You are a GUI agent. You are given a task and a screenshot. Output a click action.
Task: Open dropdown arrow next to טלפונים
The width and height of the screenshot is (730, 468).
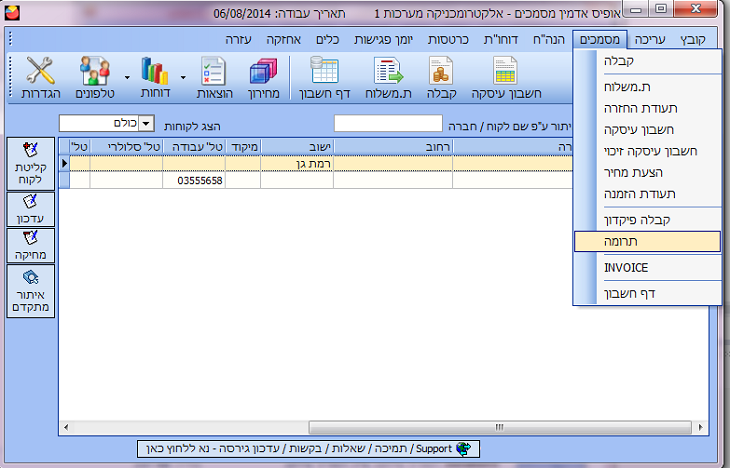(x=126, y=76)
